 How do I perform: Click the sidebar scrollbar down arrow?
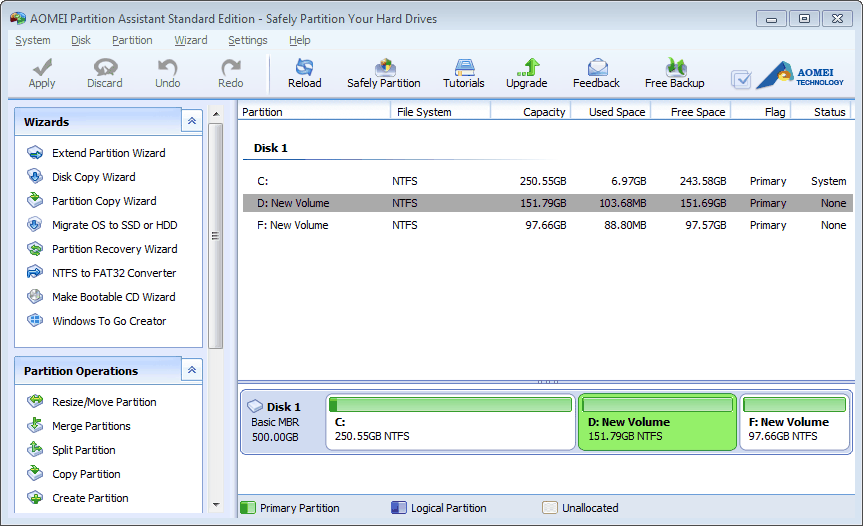(x=216, y=505)
